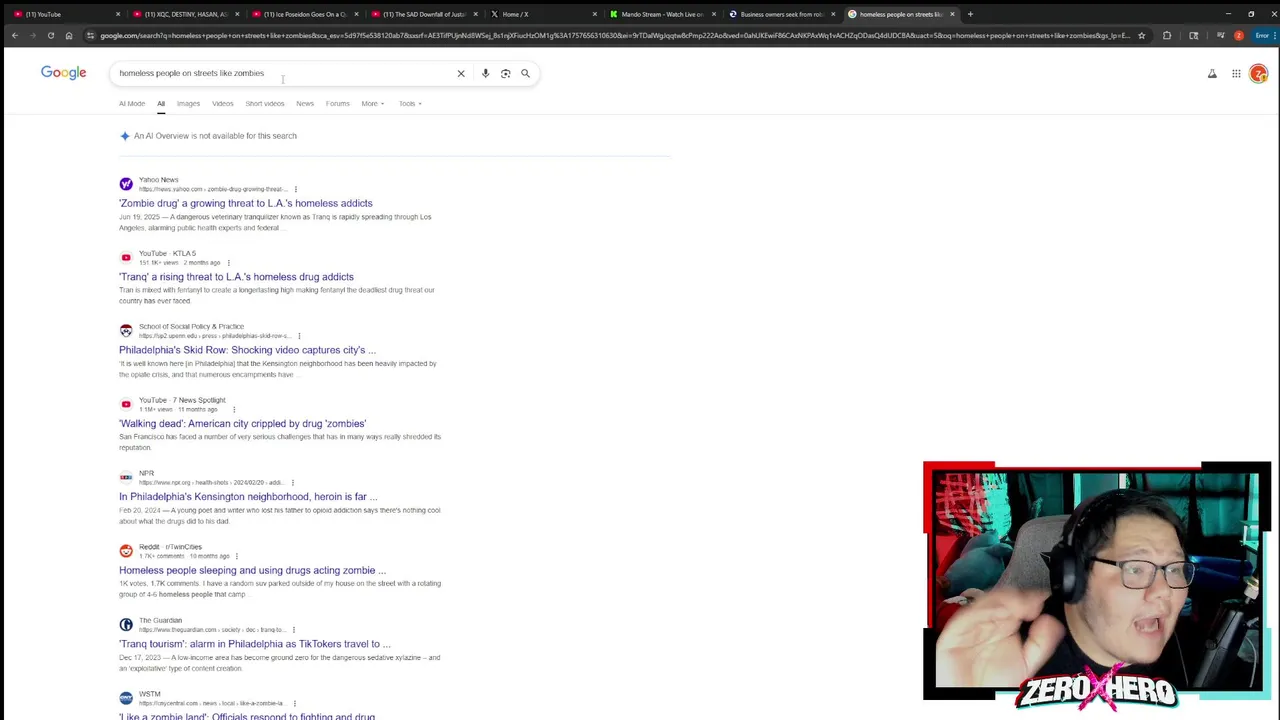Open the Google apps grid icon
This screenshot has width=1280, height=720.
(x=1236, y=73)
